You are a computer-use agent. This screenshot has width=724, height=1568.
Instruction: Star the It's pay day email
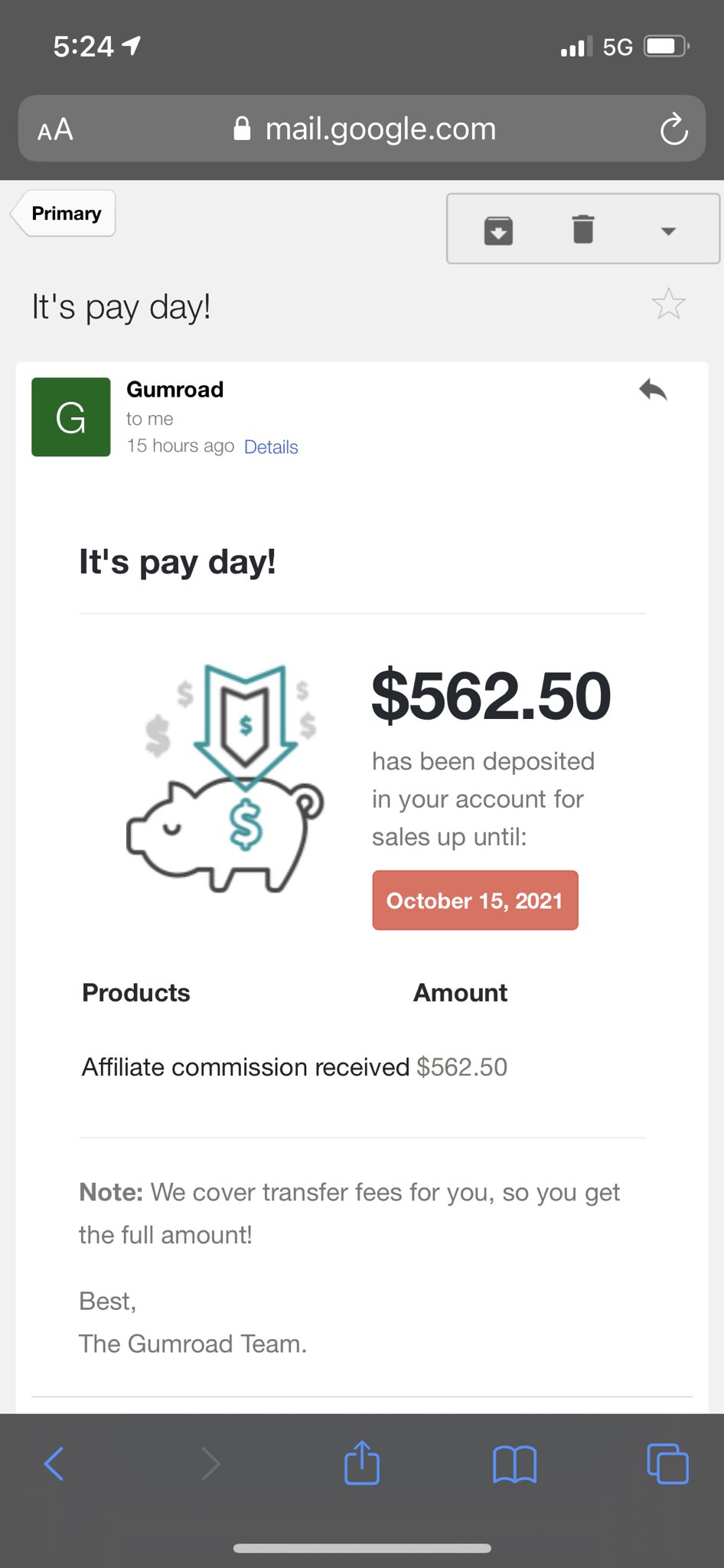coord(669,304)
